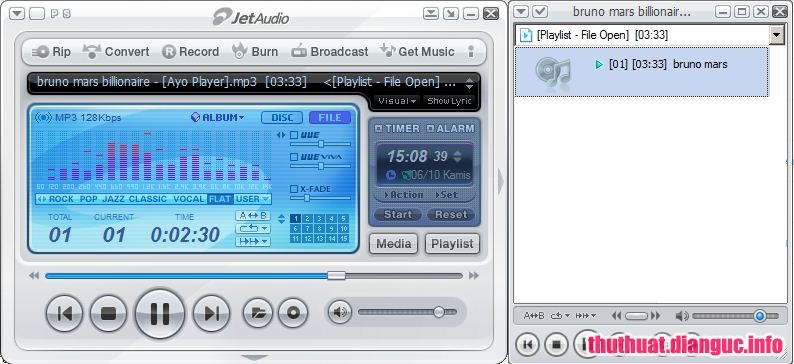This screenshot has width=794, height=364.
Task: Select the CLASSIC equalizer preset
Action: [x=148, y=199]
